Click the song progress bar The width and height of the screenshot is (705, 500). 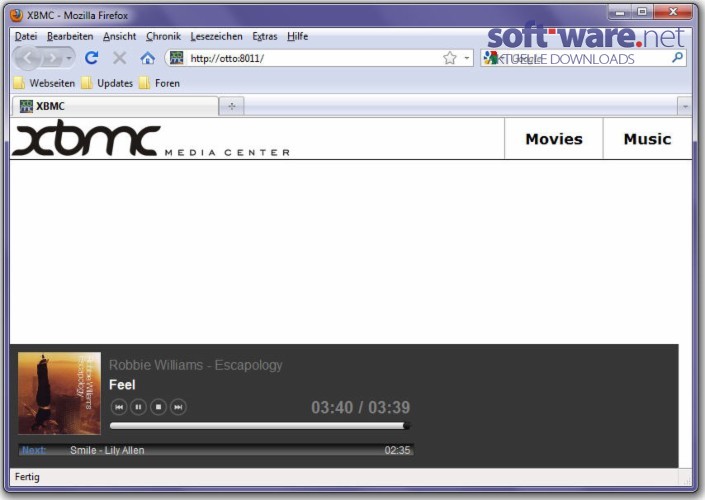click(x=260, y=426)
